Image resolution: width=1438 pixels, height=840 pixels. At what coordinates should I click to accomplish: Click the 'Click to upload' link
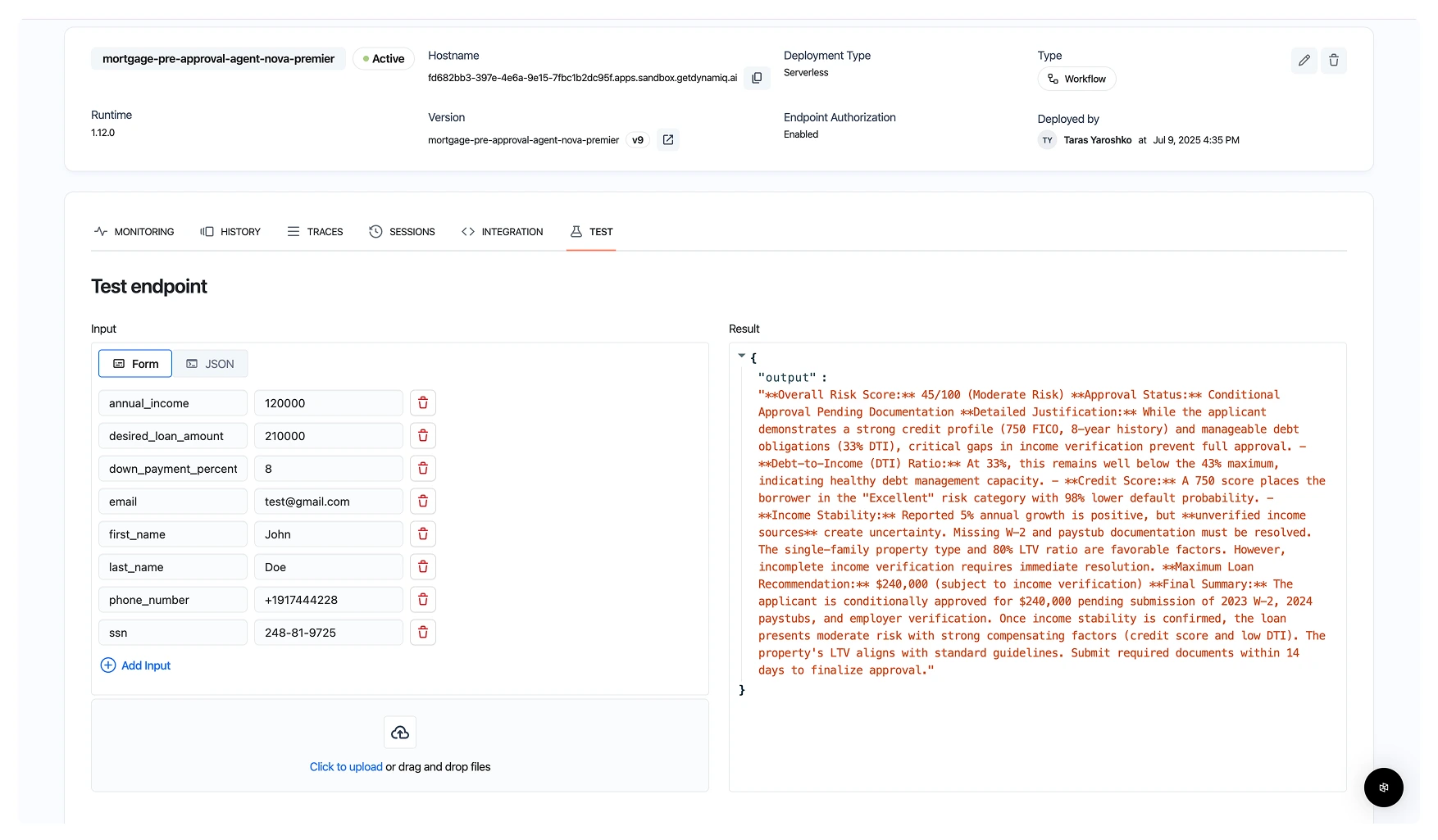[346, 767]
